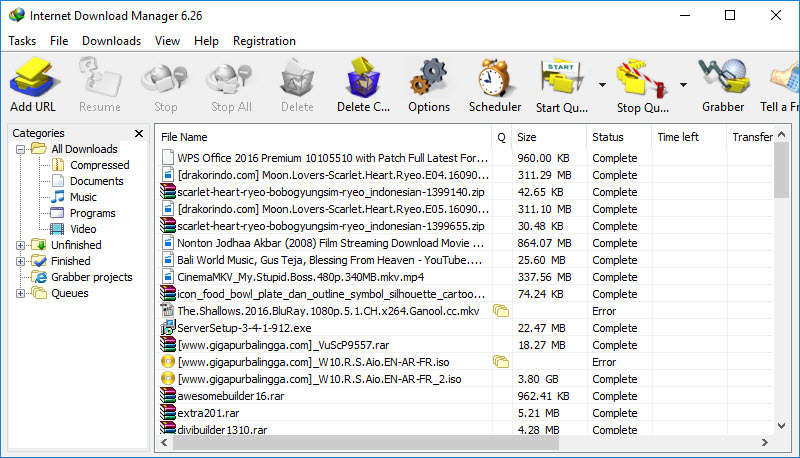The image size is (800, 458).
Task: Select the Music category
Action: coord(83,197)
